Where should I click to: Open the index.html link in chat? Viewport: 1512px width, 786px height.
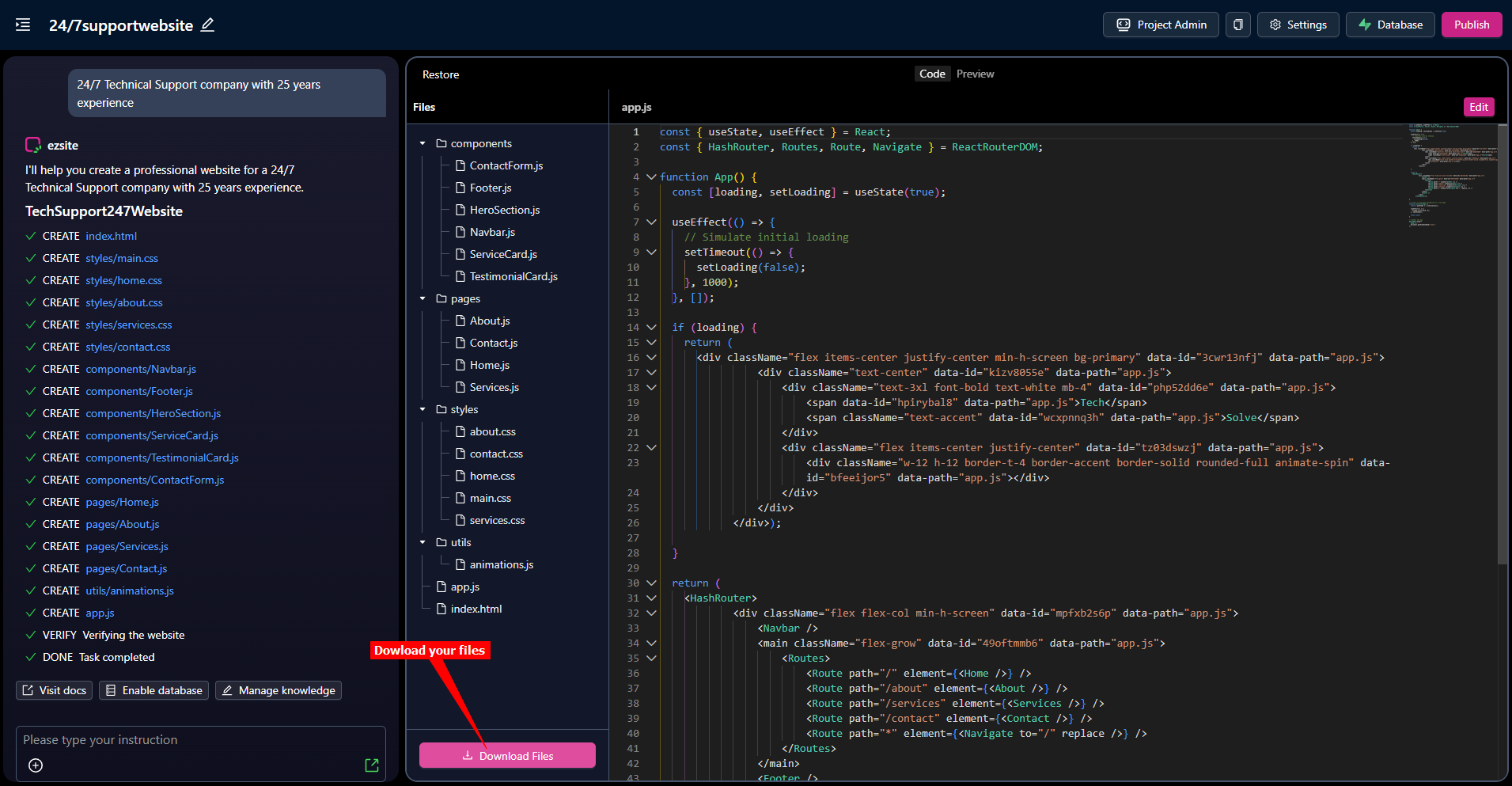coord(112,236)
